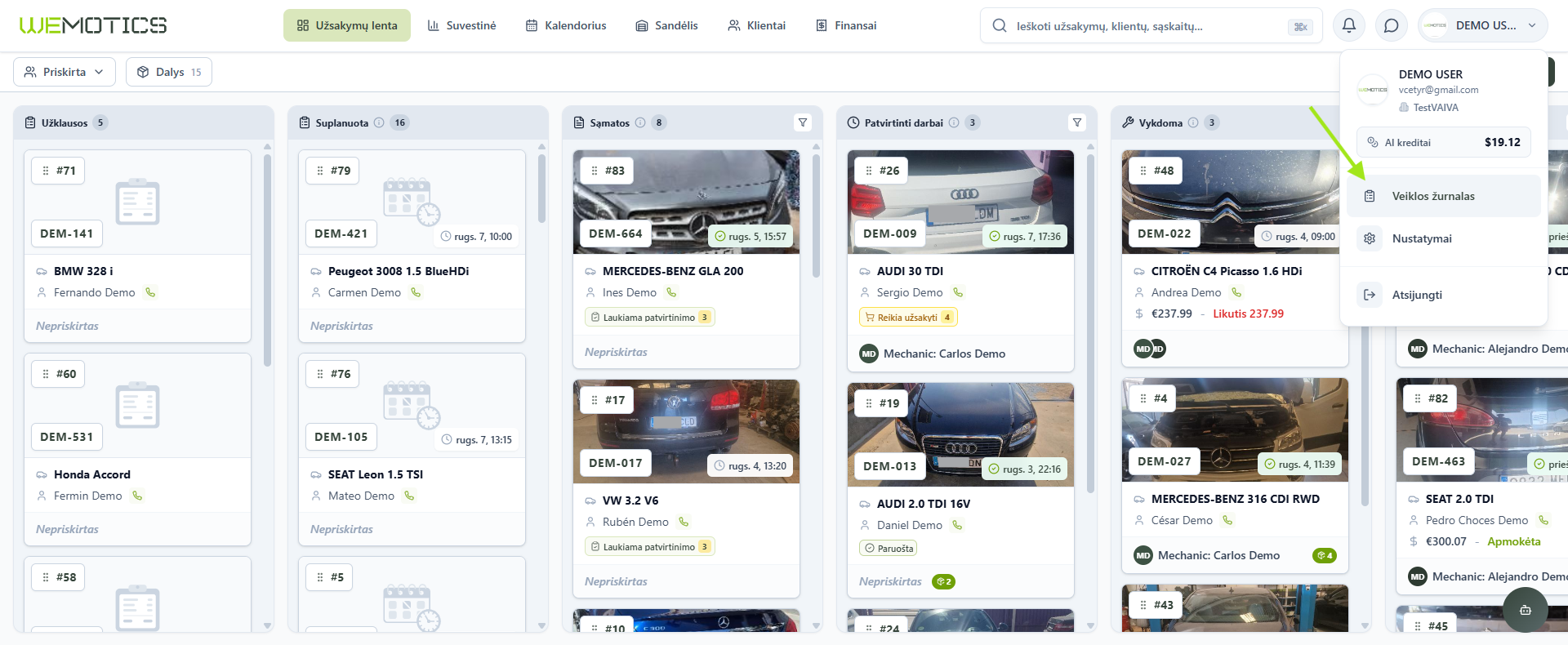1568x645 pixels.
Task: Call Sergio Demo via phone icon
Action: 958,292
